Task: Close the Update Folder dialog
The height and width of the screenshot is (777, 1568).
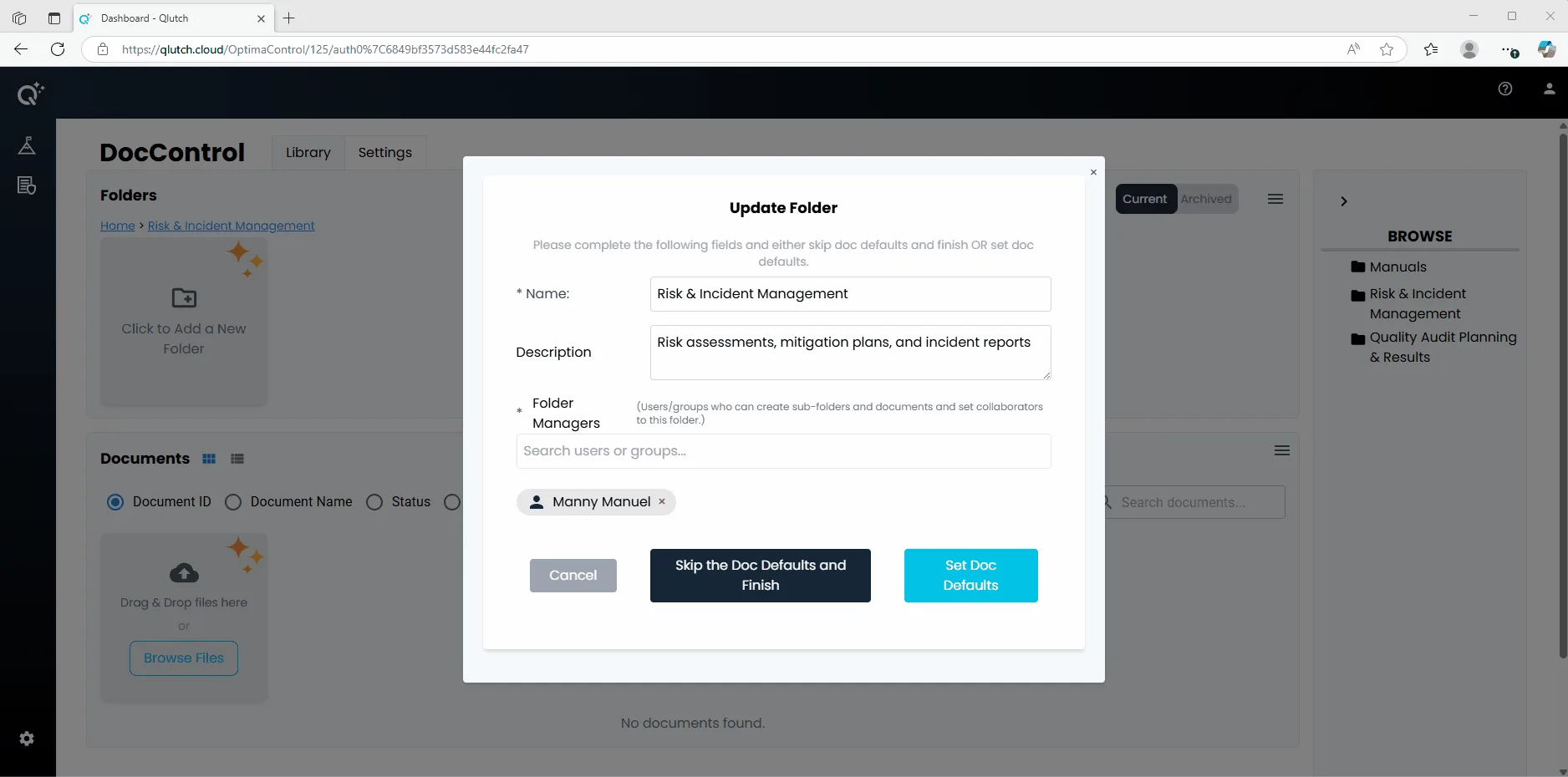Action: (x=1093, y=172)
